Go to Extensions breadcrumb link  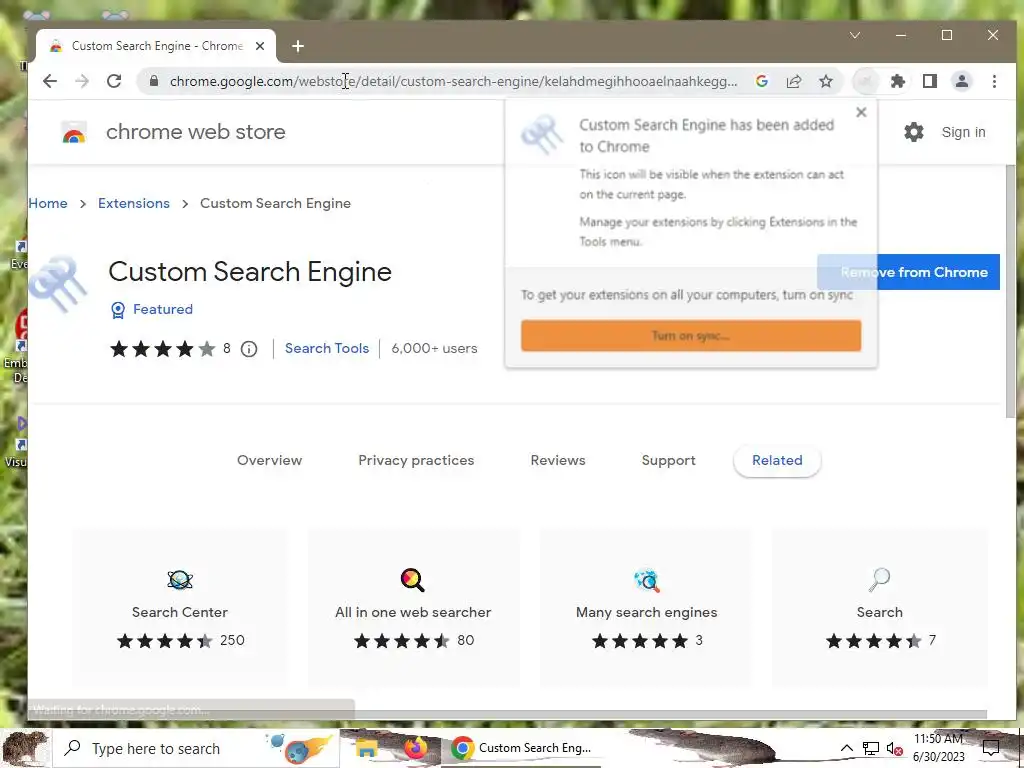click(x=134, y=203)
